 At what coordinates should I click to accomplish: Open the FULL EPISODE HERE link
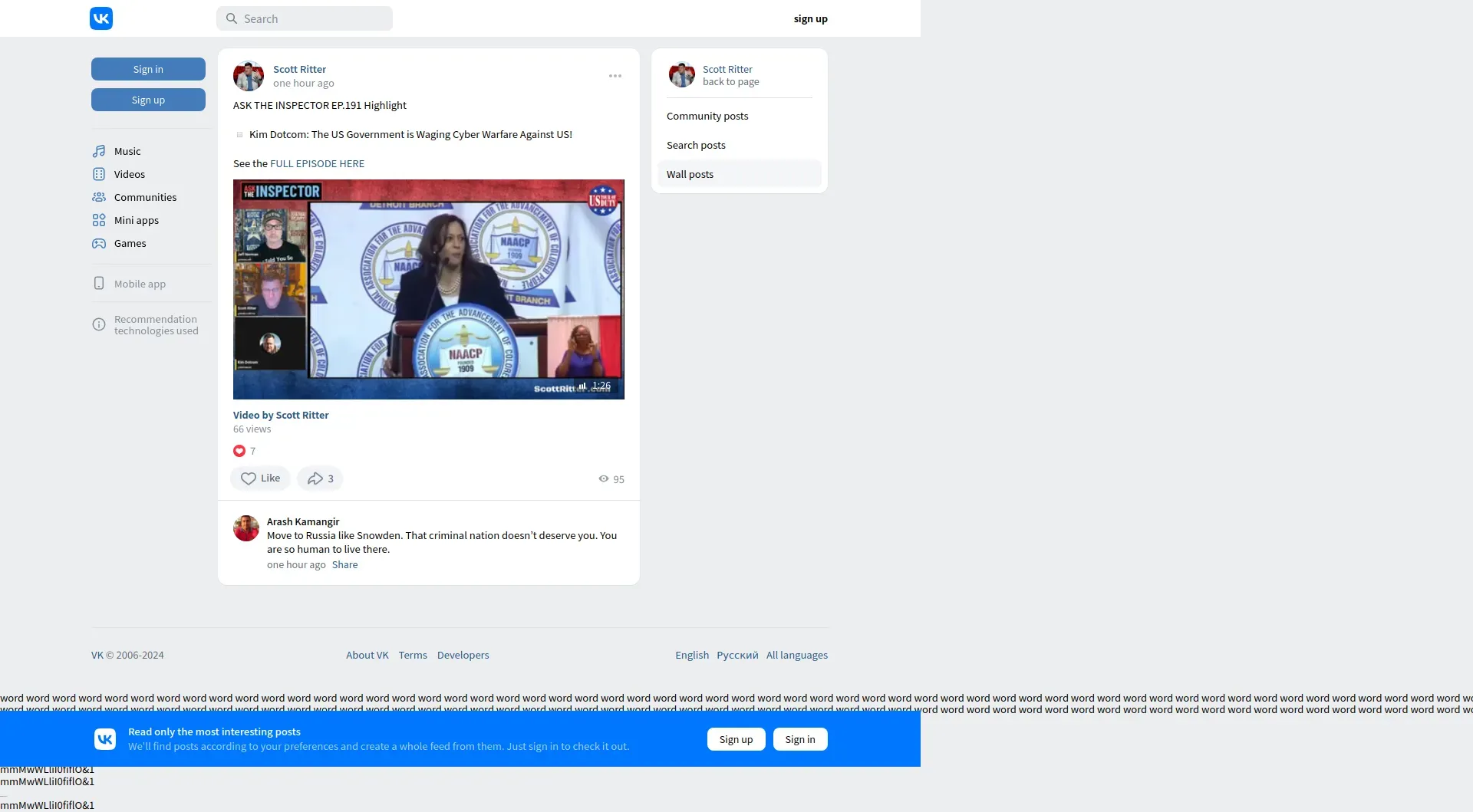point(318,163)
